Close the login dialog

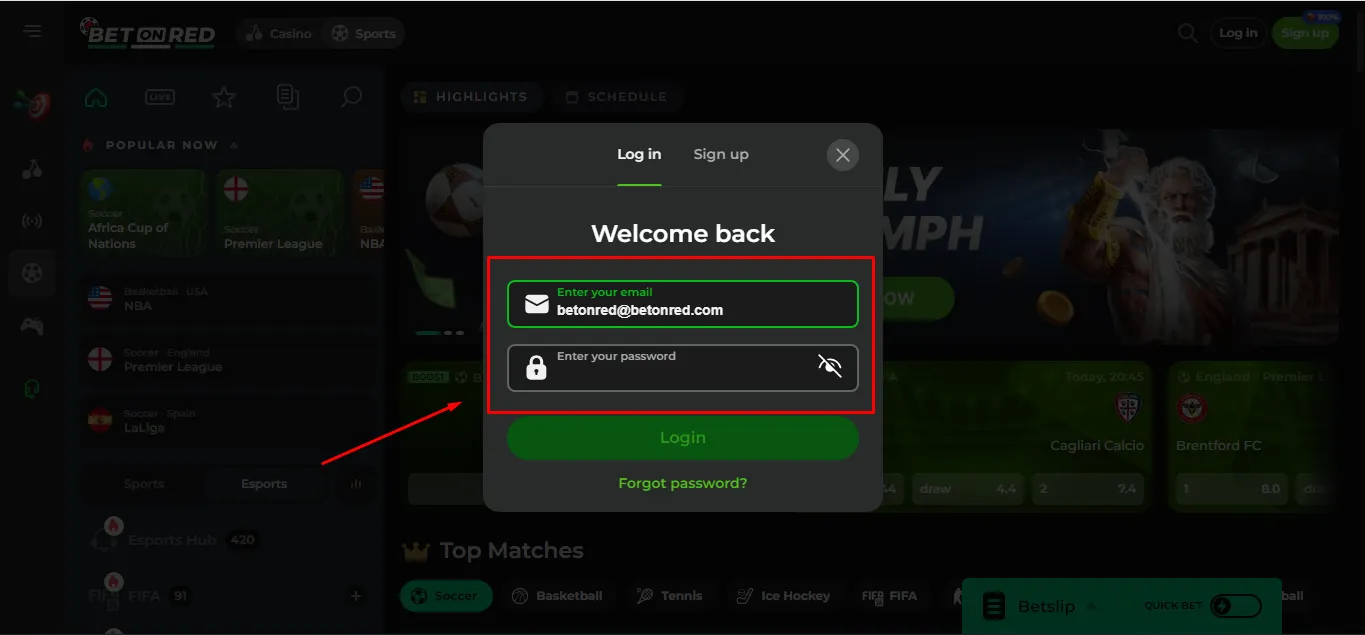[x=843, y=155]
